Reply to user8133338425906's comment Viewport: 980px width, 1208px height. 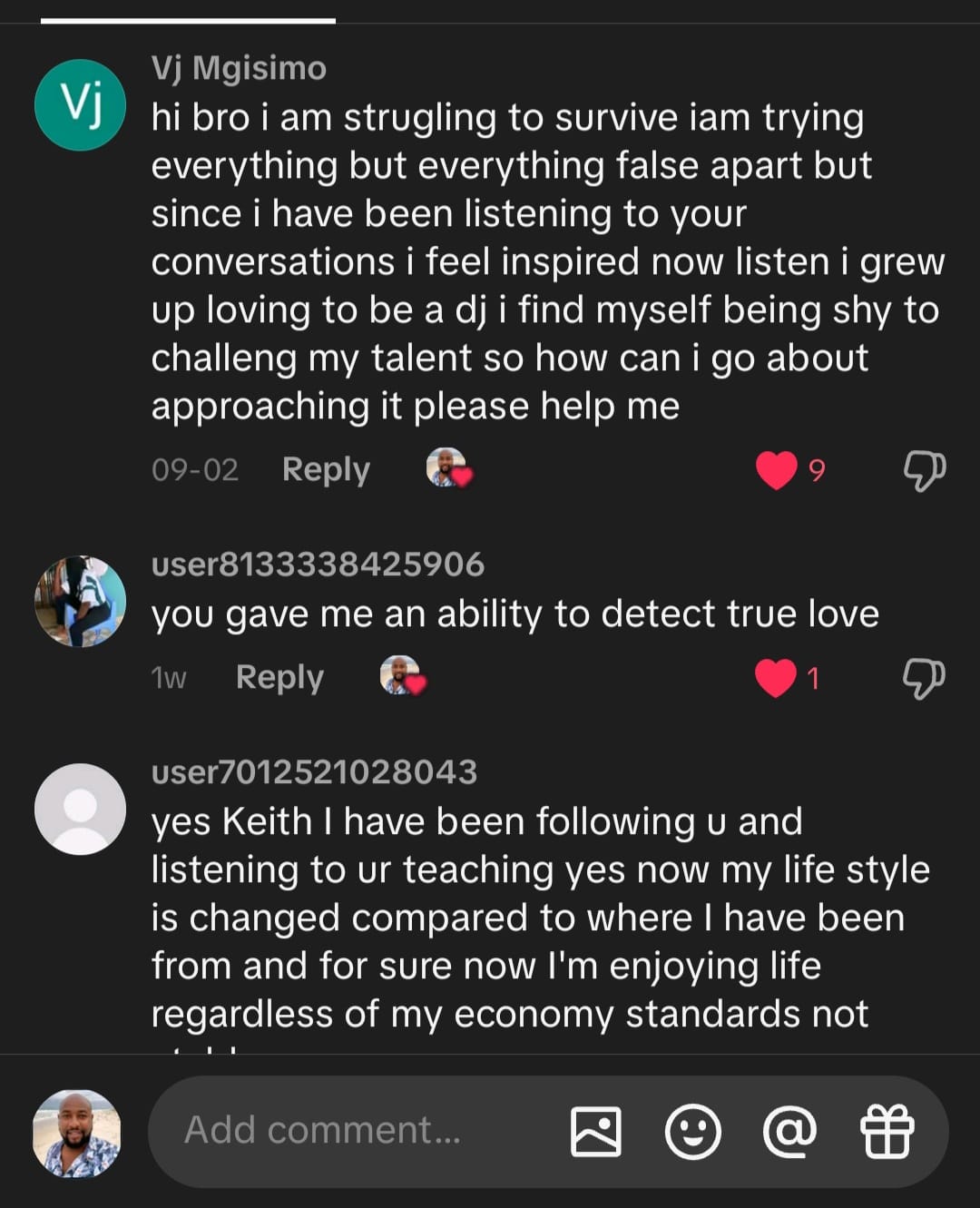tap(279, 677)
